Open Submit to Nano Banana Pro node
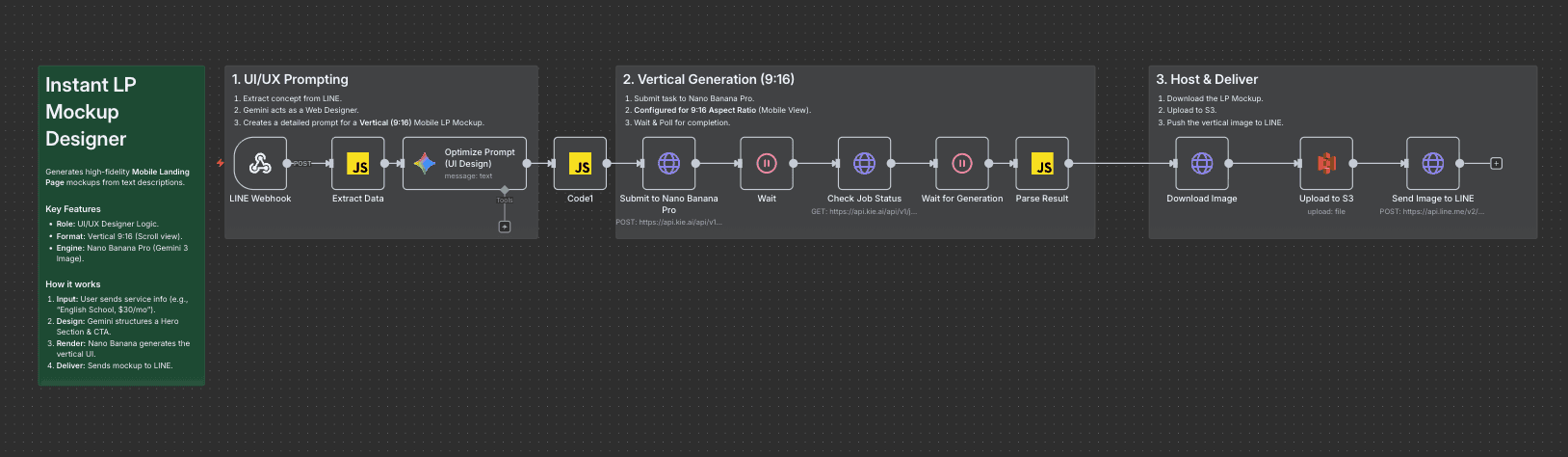 click(668, 164)
